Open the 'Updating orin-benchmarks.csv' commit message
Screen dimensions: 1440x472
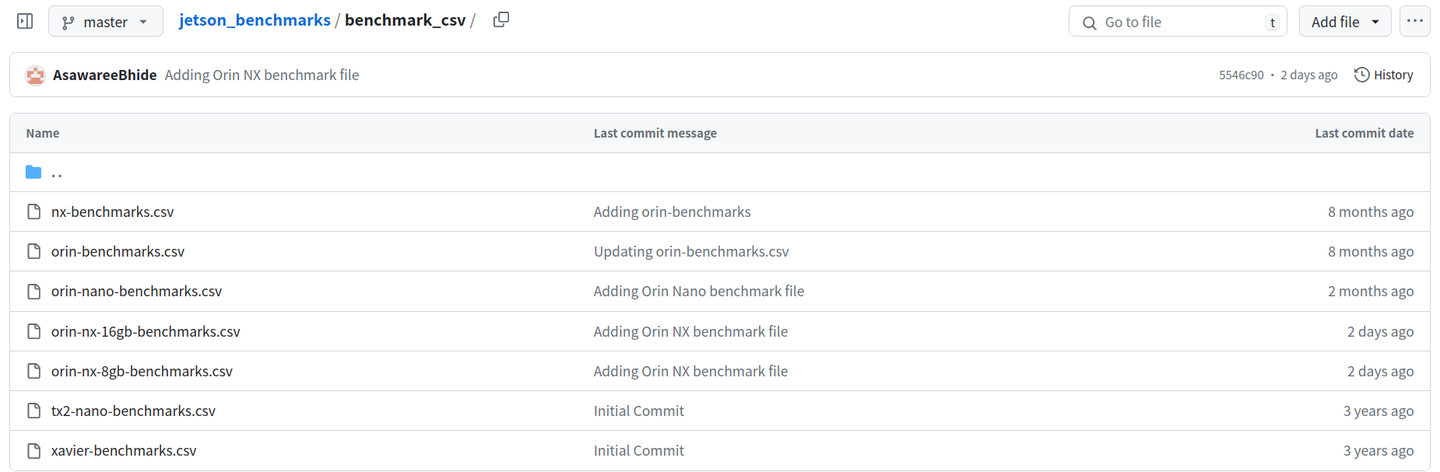[691, 252]
